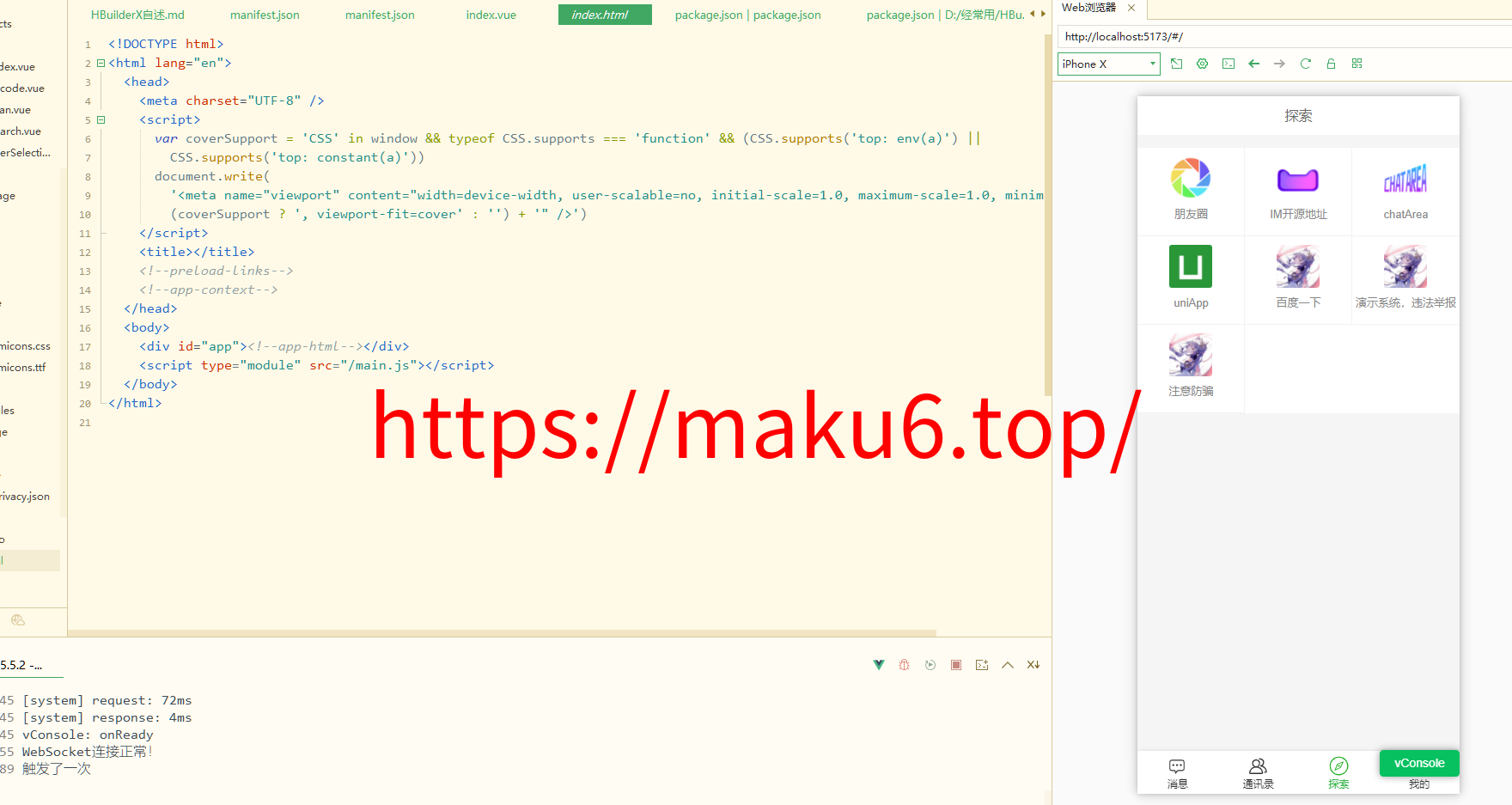1512x805 pixels.
Task: Place cursor on the '<!--preload-links-->' comment
Action: click(216, 271)
